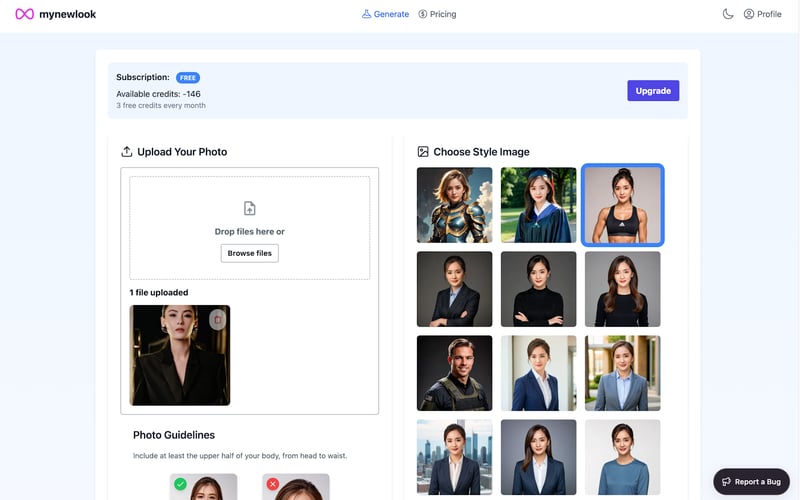800x500 pixels.
Task: Choose the long wavy hair black top style
Action: point(622,289)
